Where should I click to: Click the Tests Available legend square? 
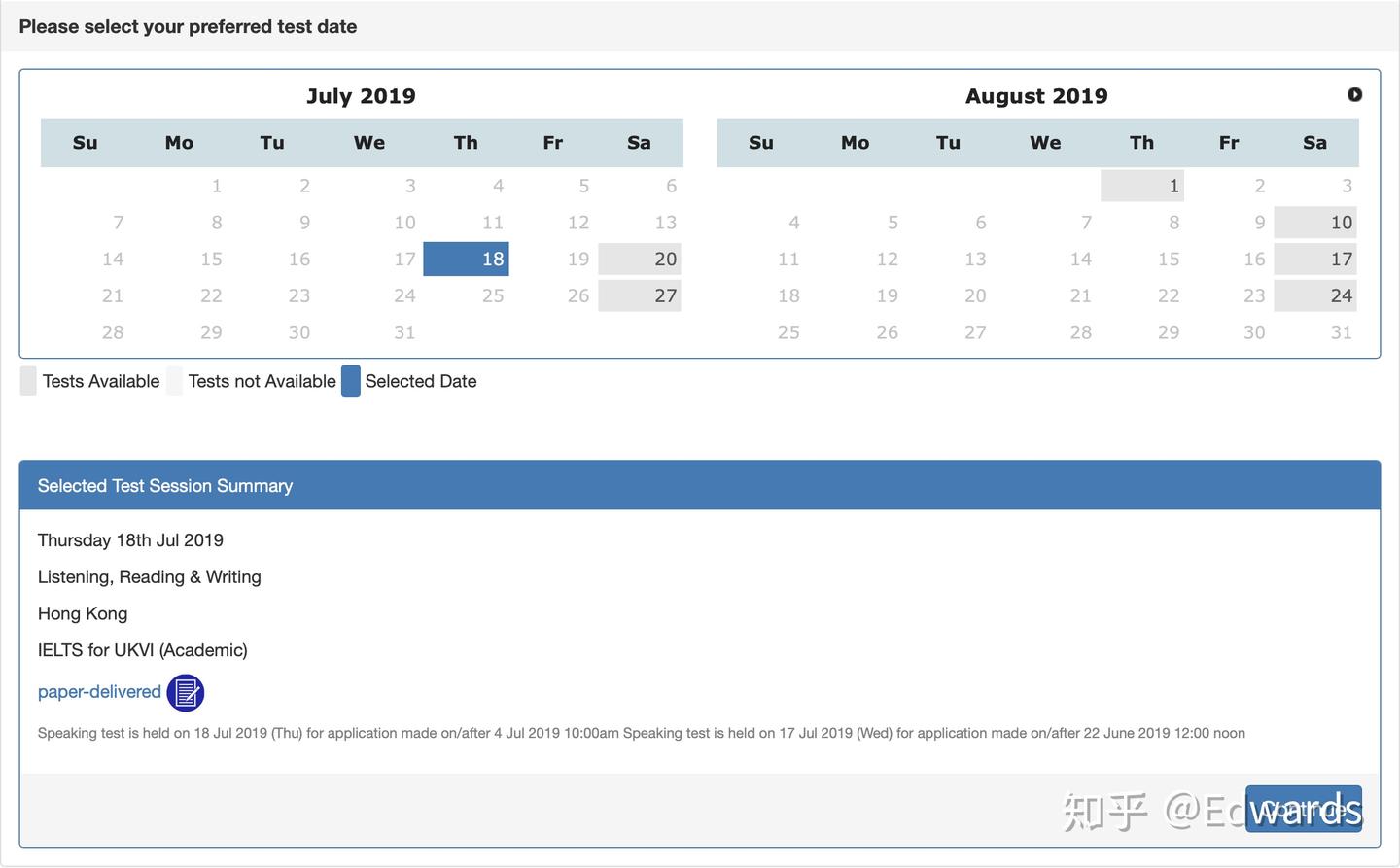click(27, 380)
